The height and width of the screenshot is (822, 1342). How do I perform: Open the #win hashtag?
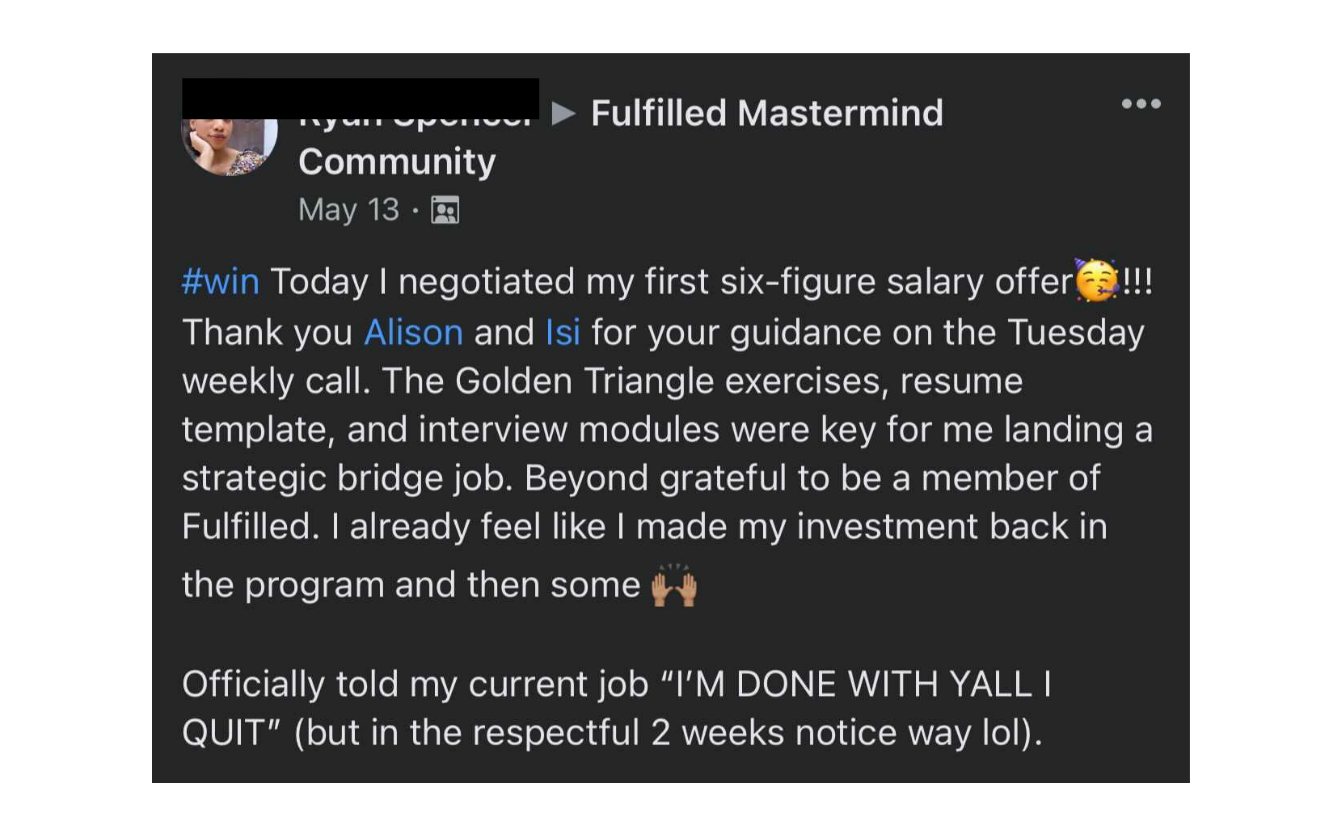click(221, 282)
